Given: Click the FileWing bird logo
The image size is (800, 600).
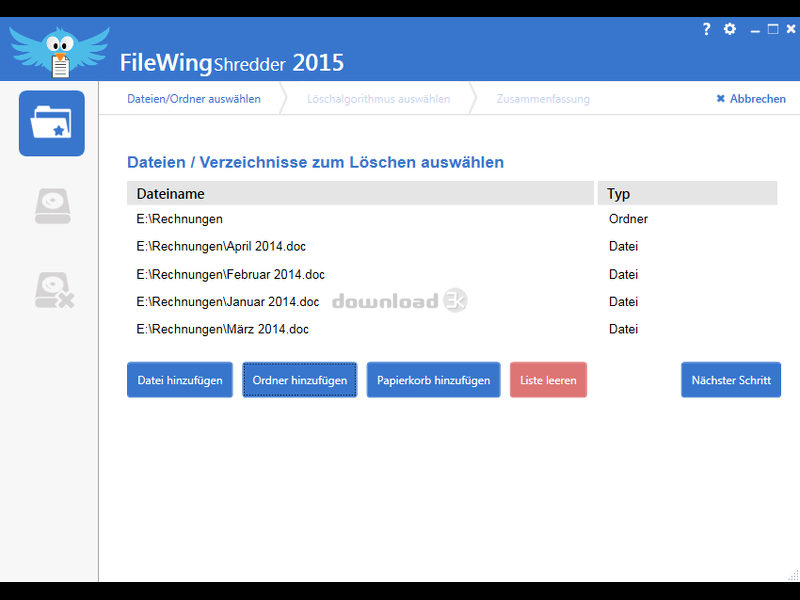Looking at the screenshot, I should [60, 52].
